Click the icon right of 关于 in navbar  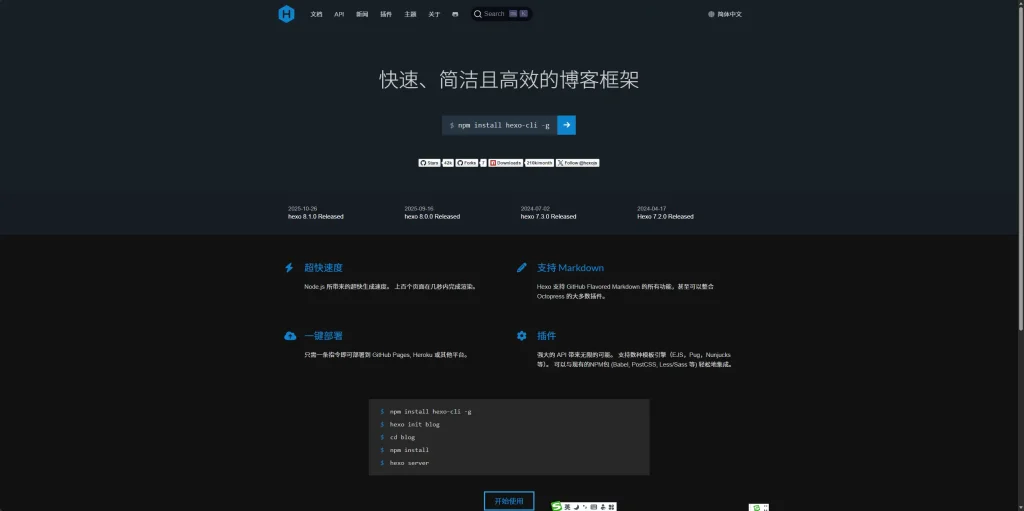click(455, 14)
